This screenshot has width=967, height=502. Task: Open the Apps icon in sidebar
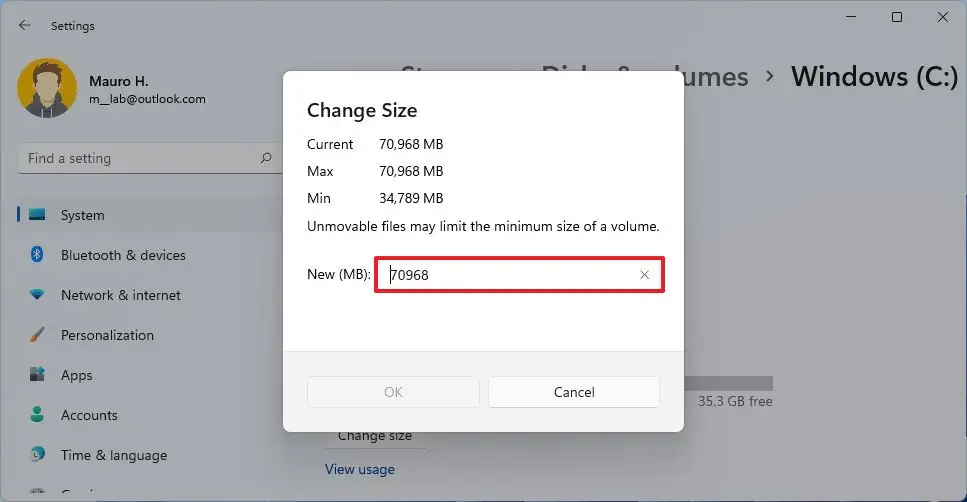[x=38, y=375]
